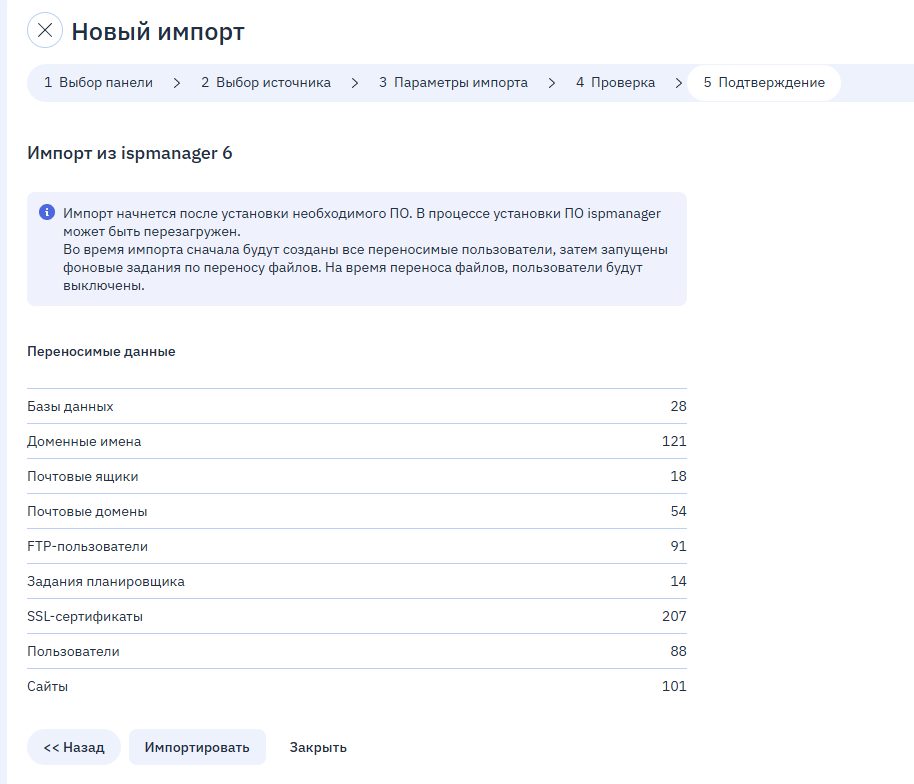Viewport: 914px width, 784px height.
Task: Select the SSL-сертификаты row
Action: [356, 616]
